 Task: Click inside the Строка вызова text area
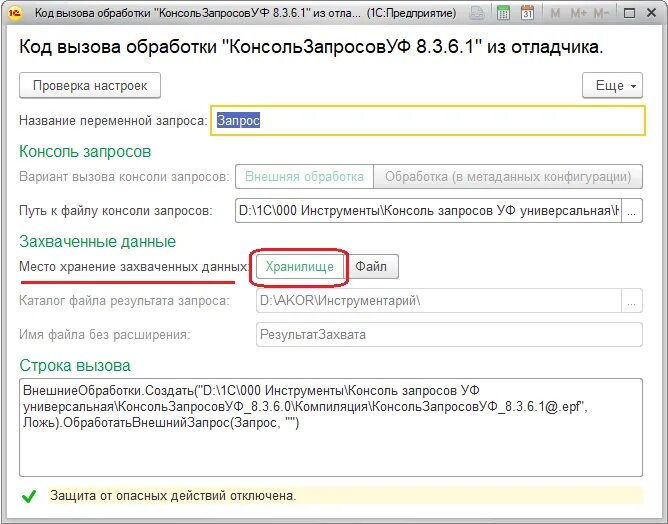coord(331,427)
